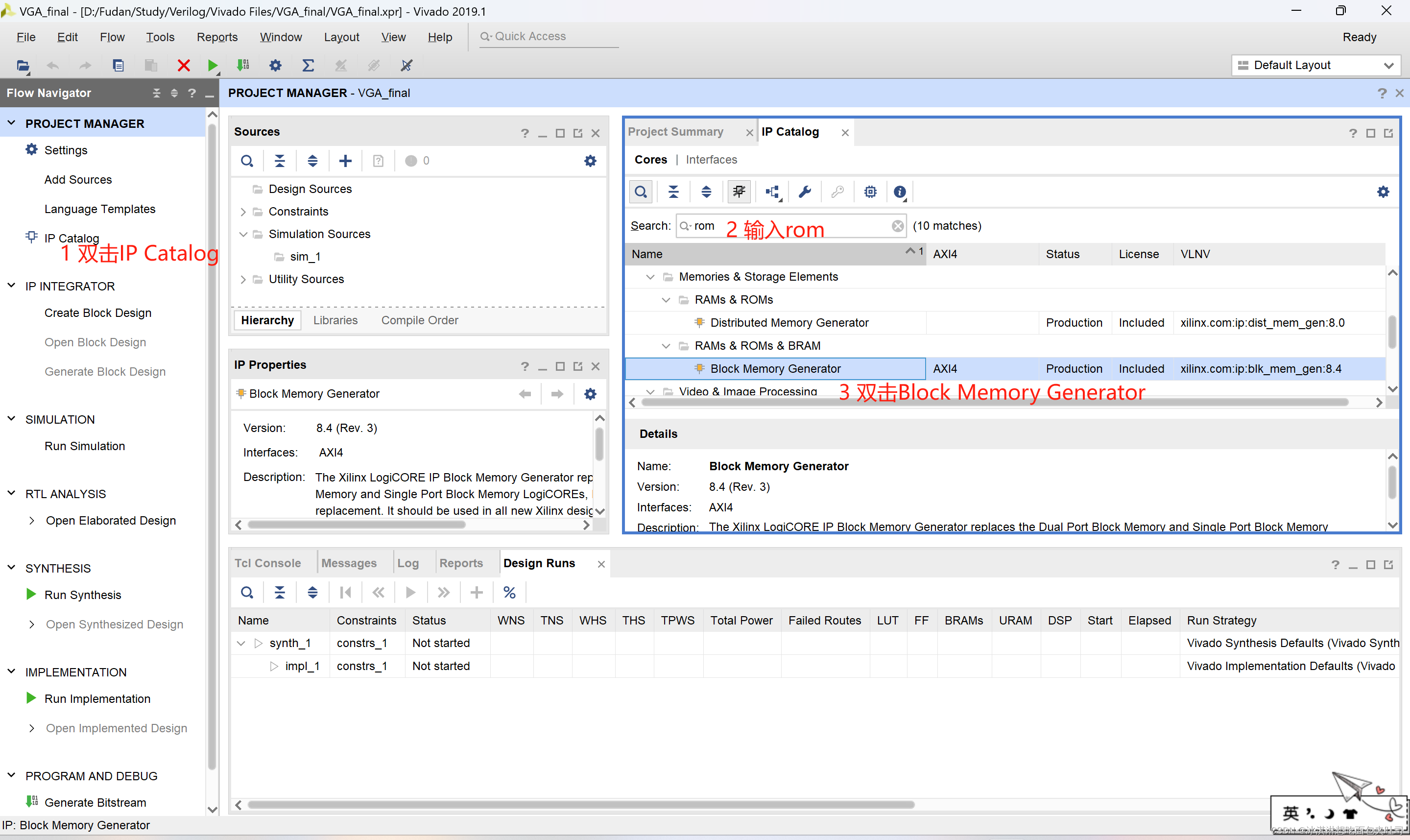Switch to Tcl Console tab

pos(267,563)
